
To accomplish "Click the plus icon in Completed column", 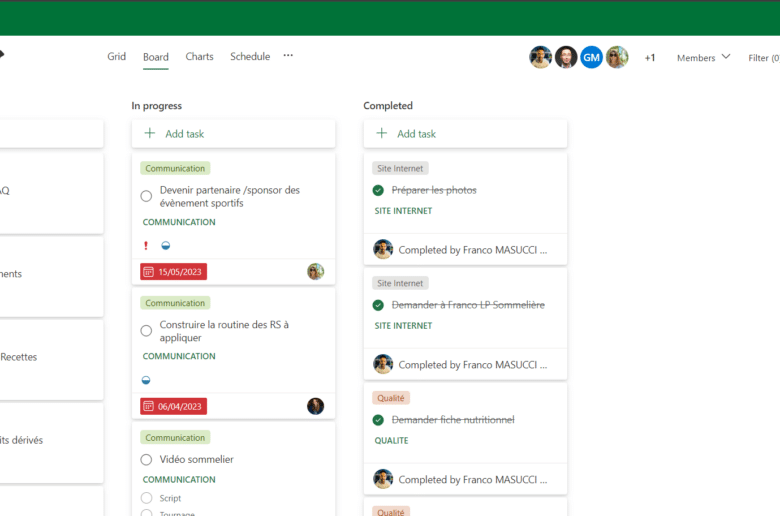I will click(x=381, y=133).
